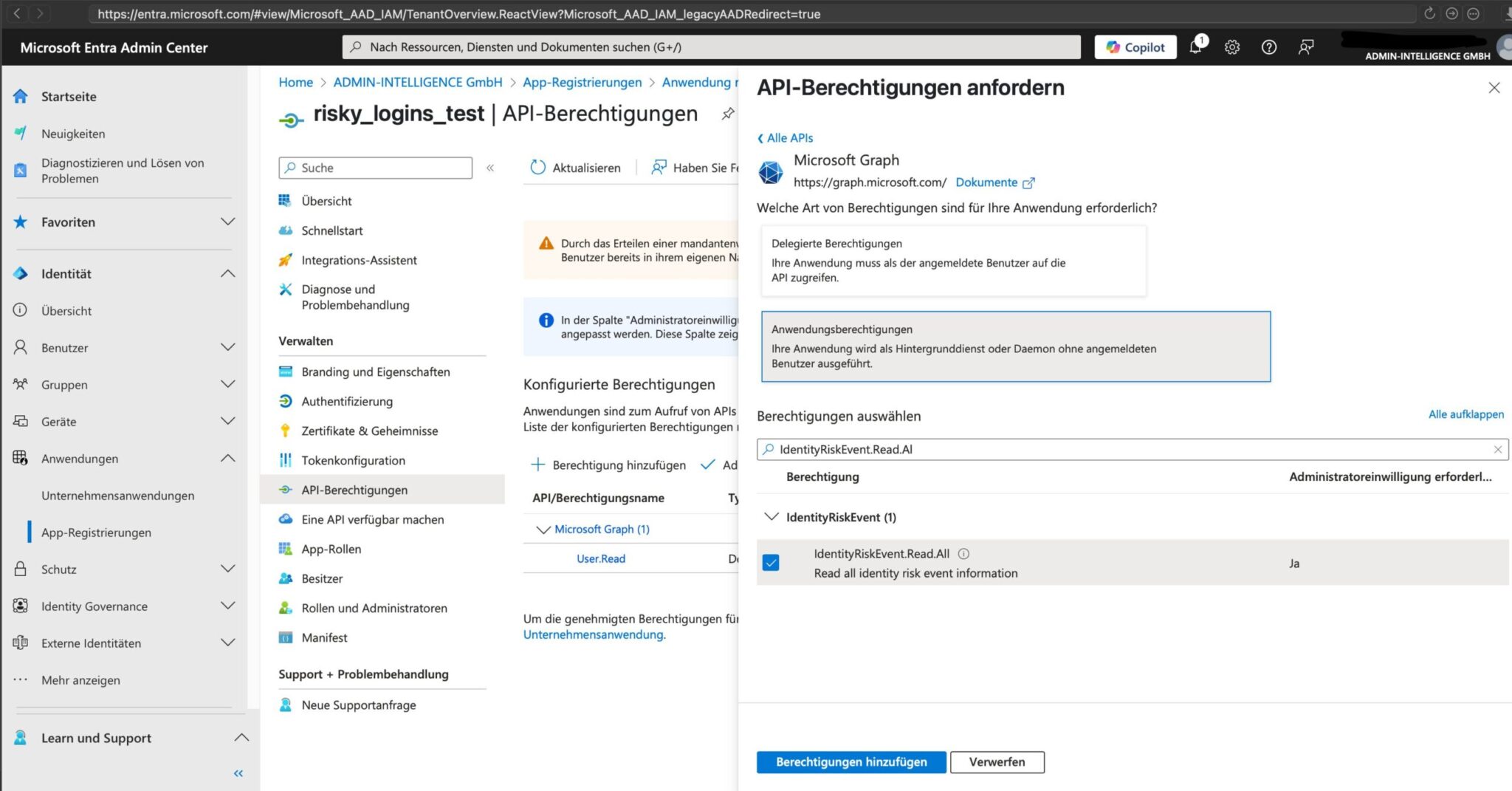
Task: Select Tokenkonfiguration in the sidebar
Action: click(x=352, y=460)
